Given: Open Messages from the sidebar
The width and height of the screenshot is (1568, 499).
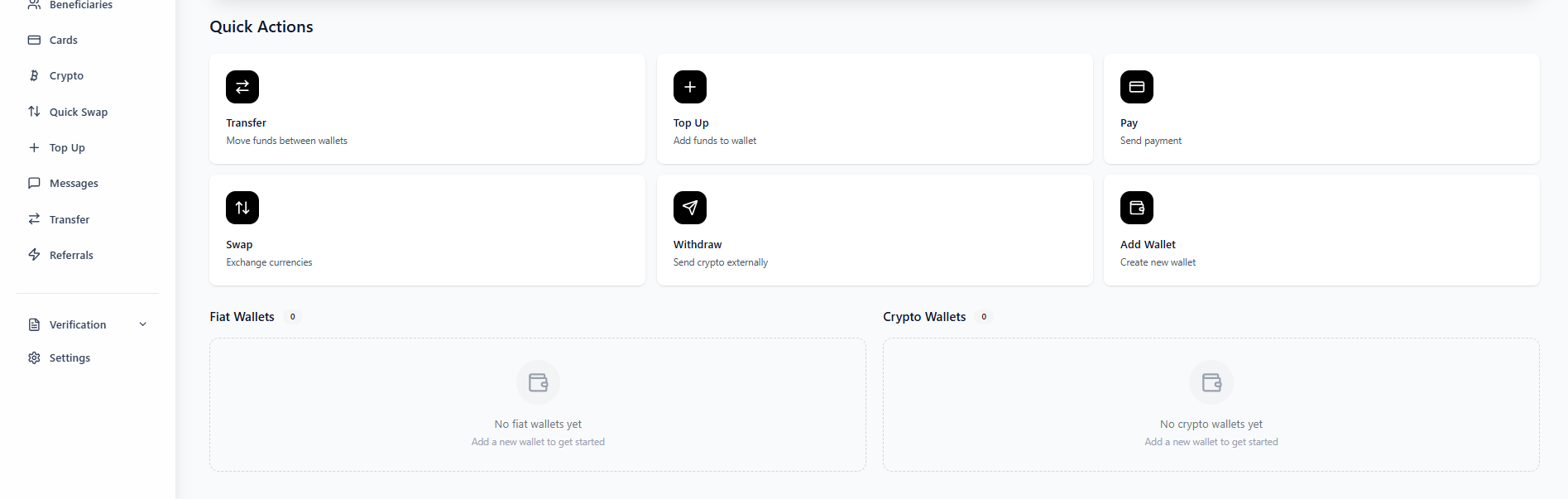Looking at the screenshot, I should pos(74,183).
